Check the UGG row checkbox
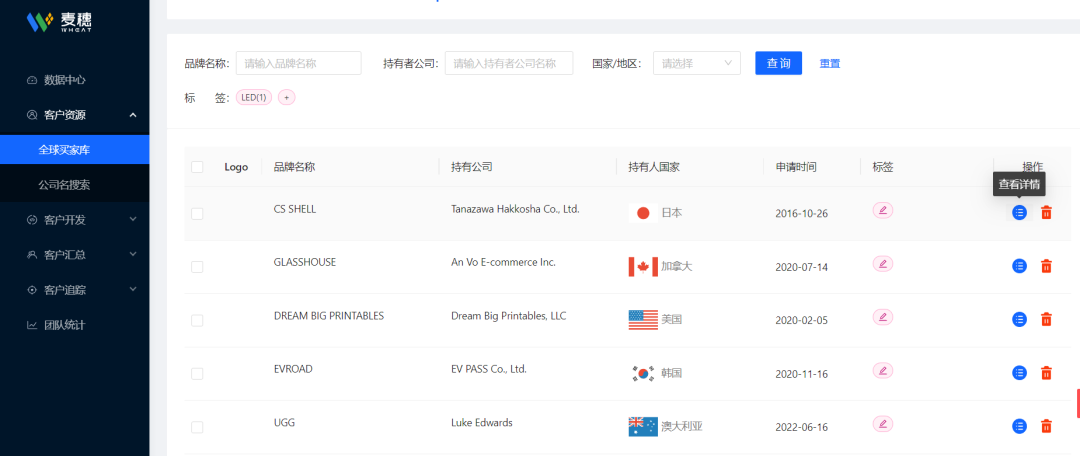This screenshot has width=1080, height=456. point(197,427)
